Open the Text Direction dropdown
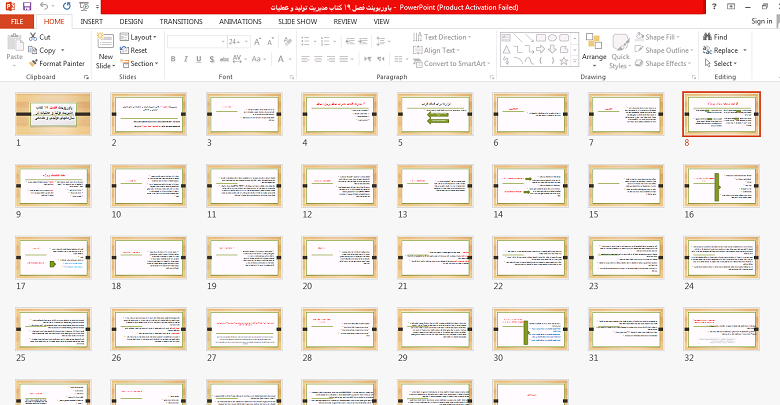This screenshot has width=780, height=405. point(442,37)
